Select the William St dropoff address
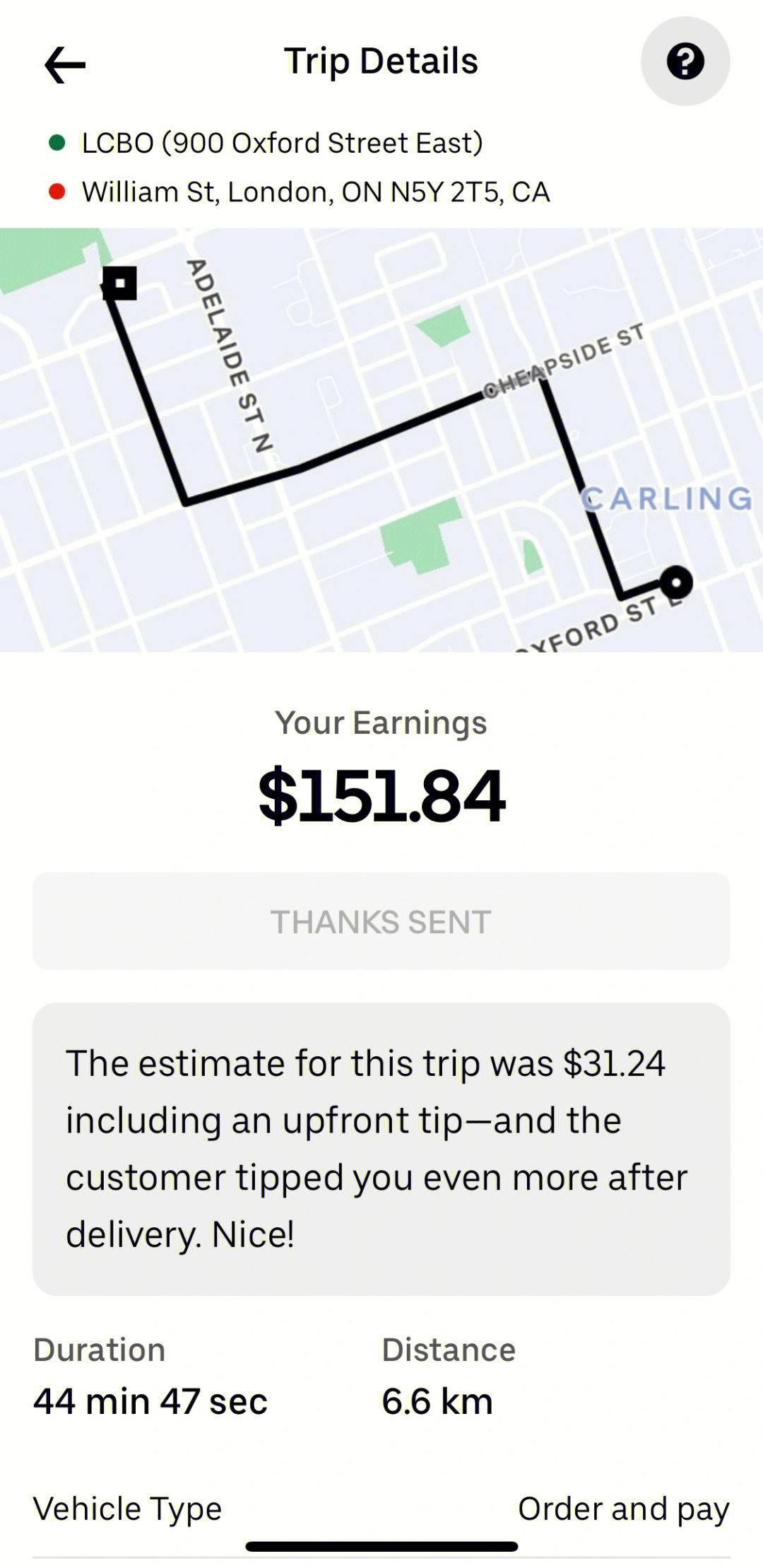 tap(316, 192)
